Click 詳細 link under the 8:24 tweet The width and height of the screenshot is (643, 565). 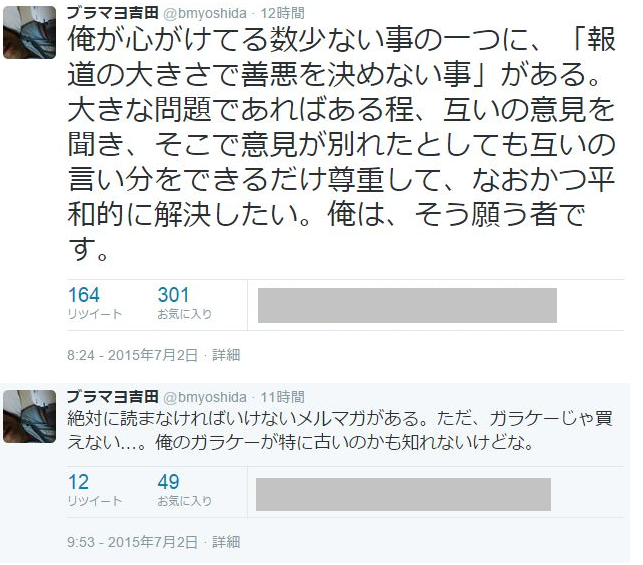click(226, 355)
